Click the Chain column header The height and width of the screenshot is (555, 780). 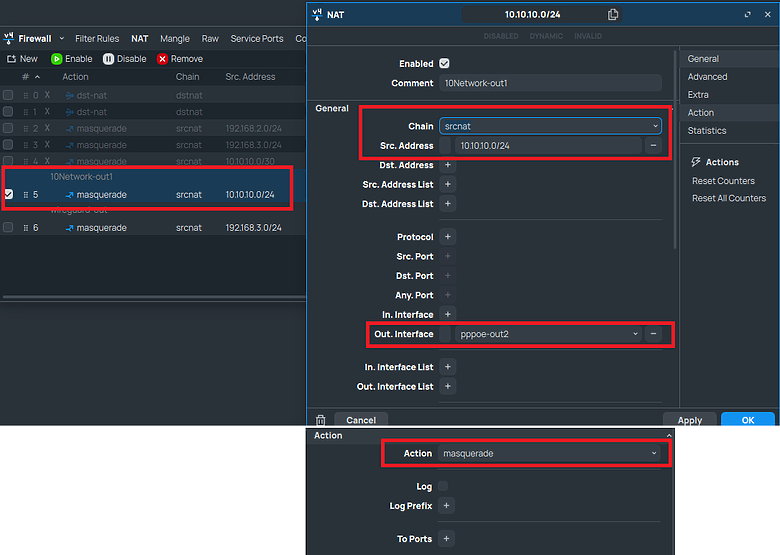pyautogui.click(x=187, y=77)
